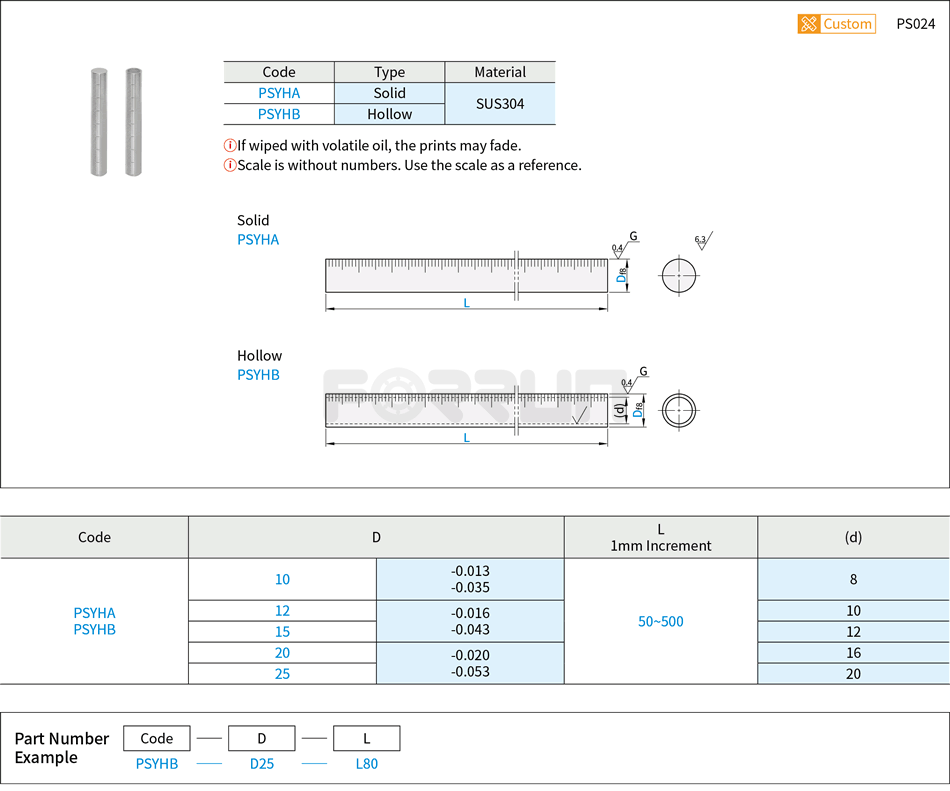Screen dimensions: 950x791
Task: Switch to the Material column header
Action: (x=499, y=72)
